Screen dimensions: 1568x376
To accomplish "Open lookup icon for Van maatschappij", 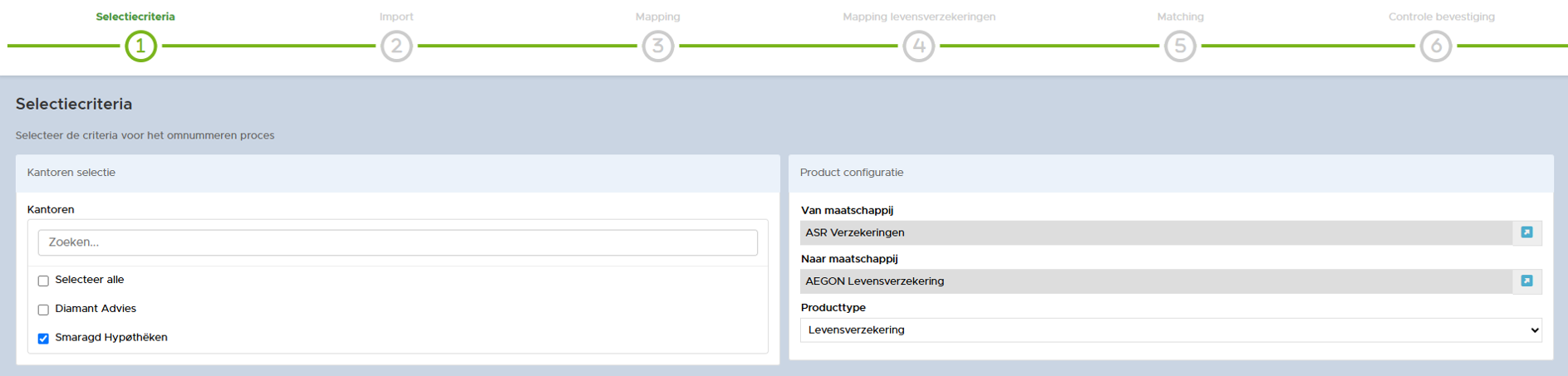I will coord(1526,232).
